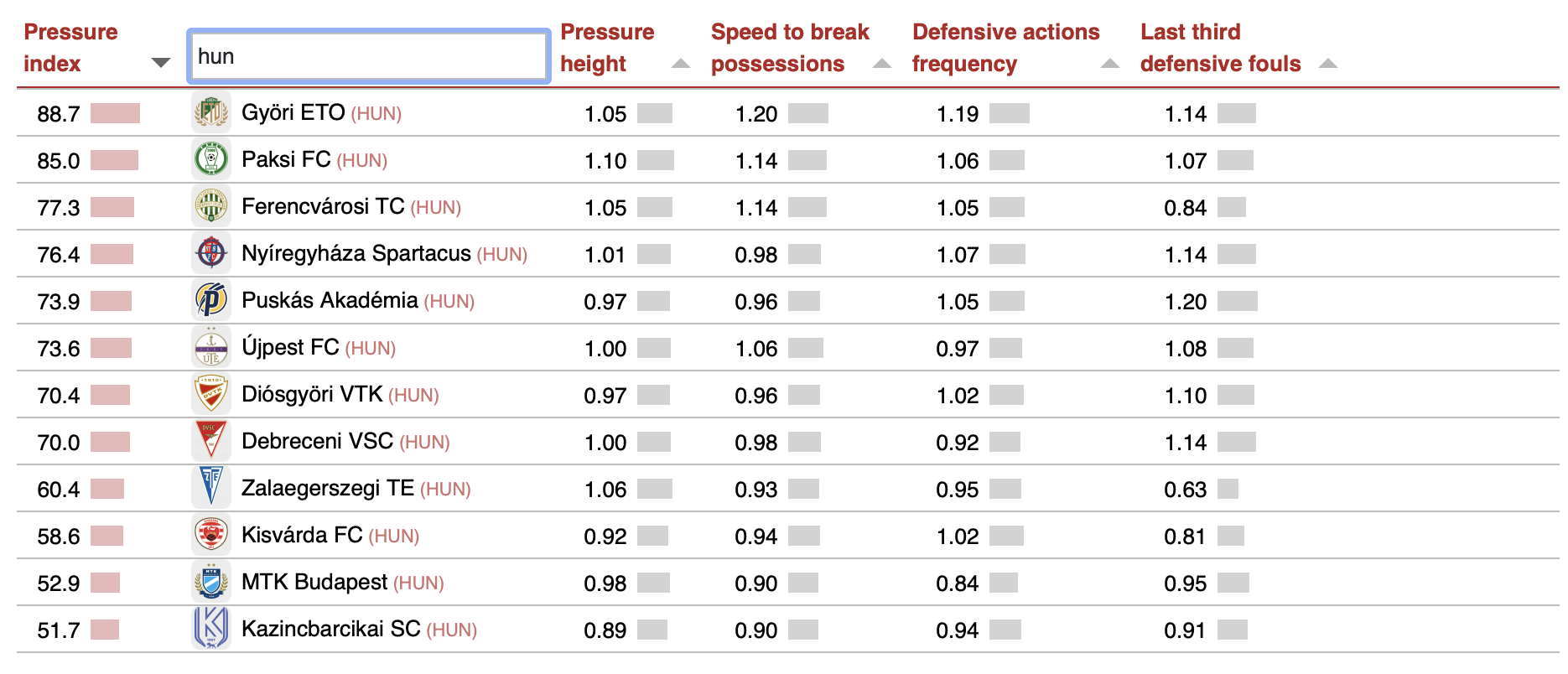Sort by Pressure index arrow
This screenshot has height=674, width=1568.
tap(160, 63)
